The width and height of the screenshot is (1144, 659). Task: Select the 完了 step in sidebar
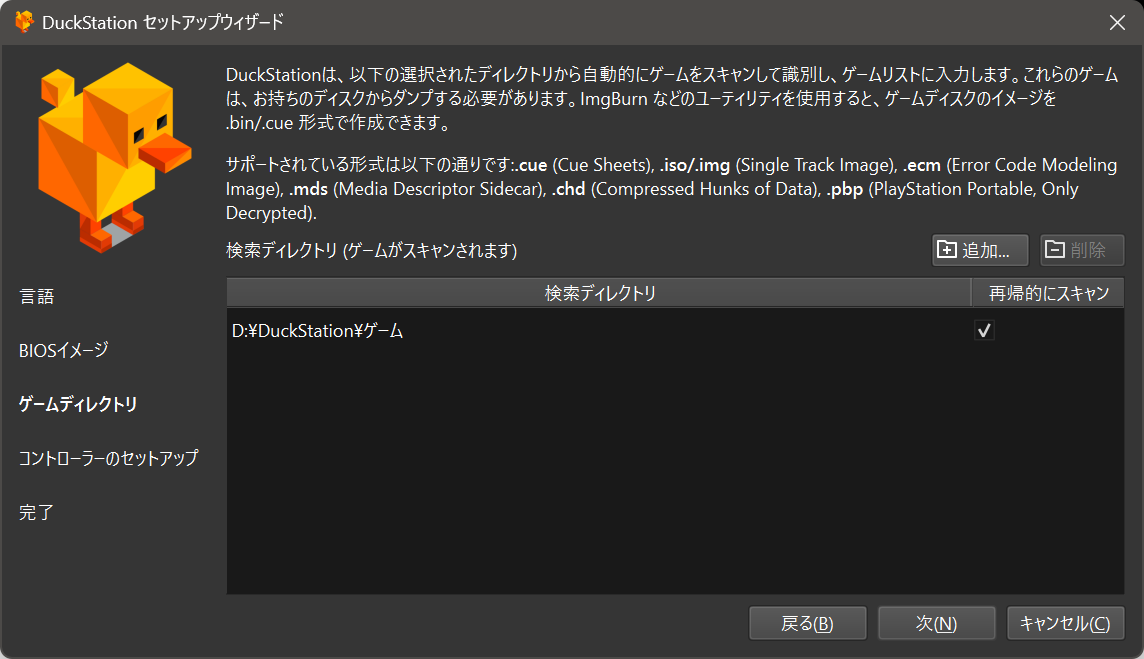tap(36, 512)
